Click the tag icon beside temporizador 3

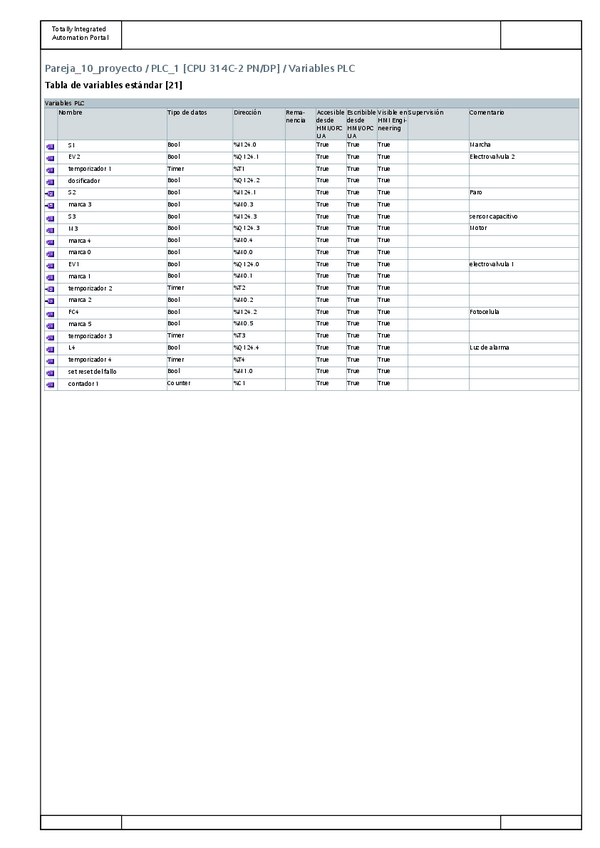pyautogui.click(x=50, y=338)
